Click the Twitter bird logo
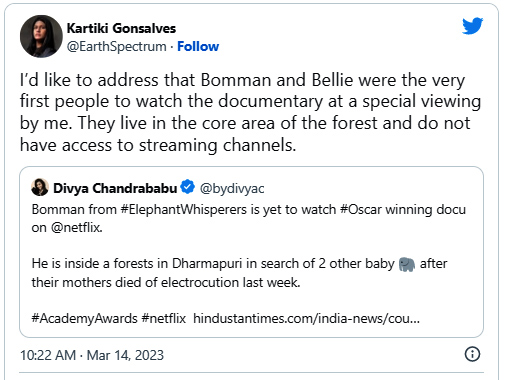507x380 pixels. coord(472,26)
